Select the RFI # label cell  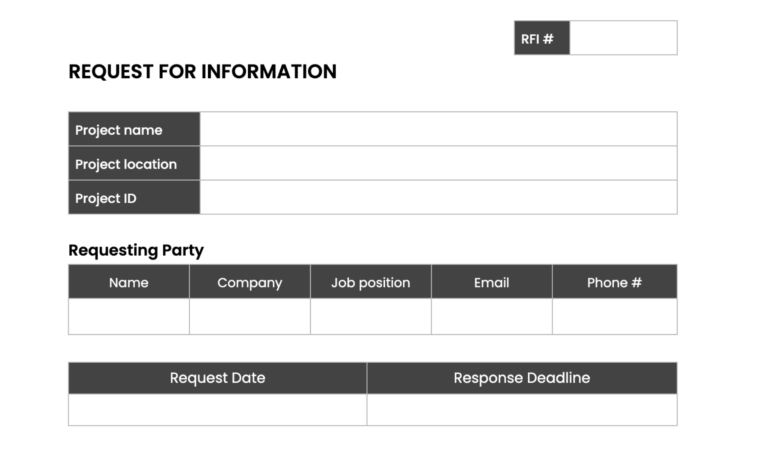542,38
